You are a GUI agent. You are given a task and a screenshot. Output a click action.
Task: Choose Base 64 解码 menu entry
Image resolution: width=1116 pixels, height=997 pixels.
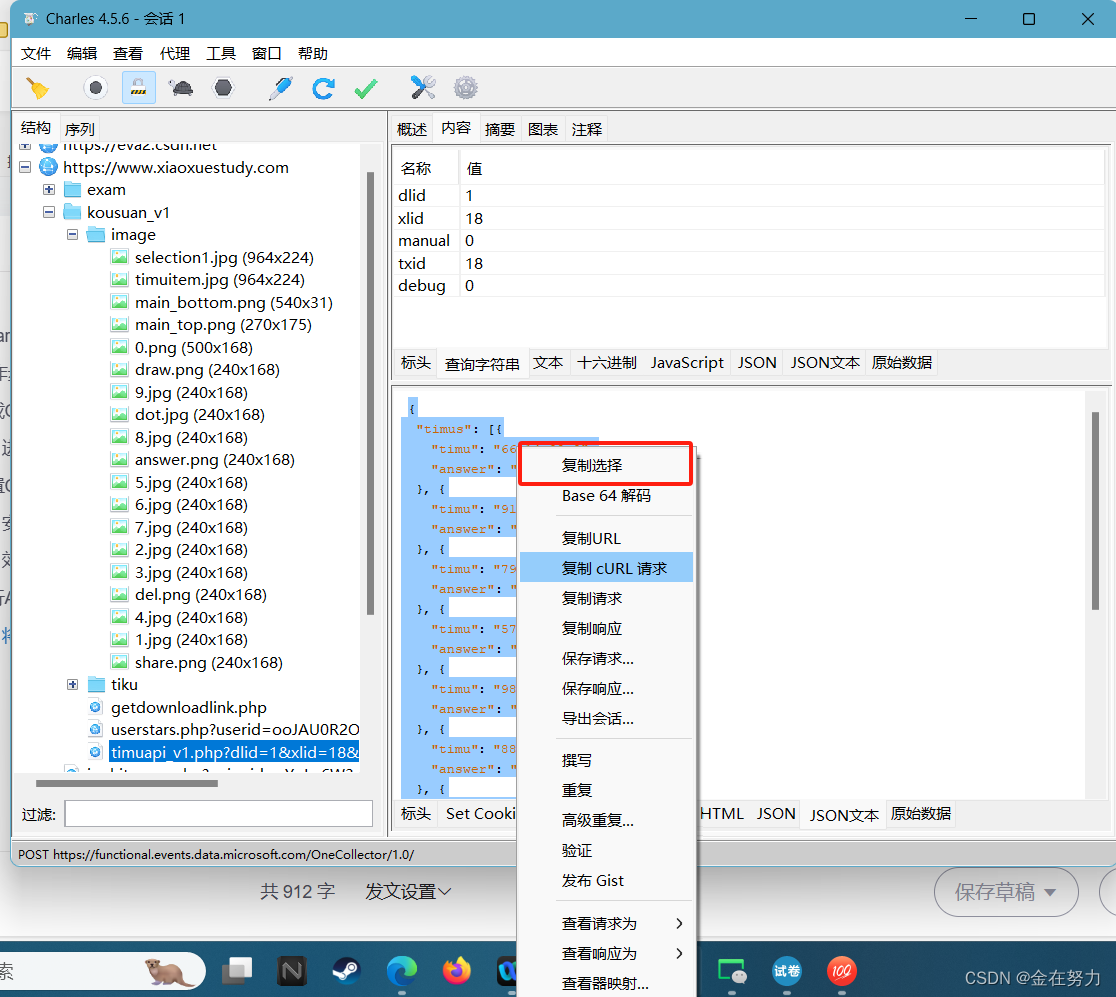[606, 495]
